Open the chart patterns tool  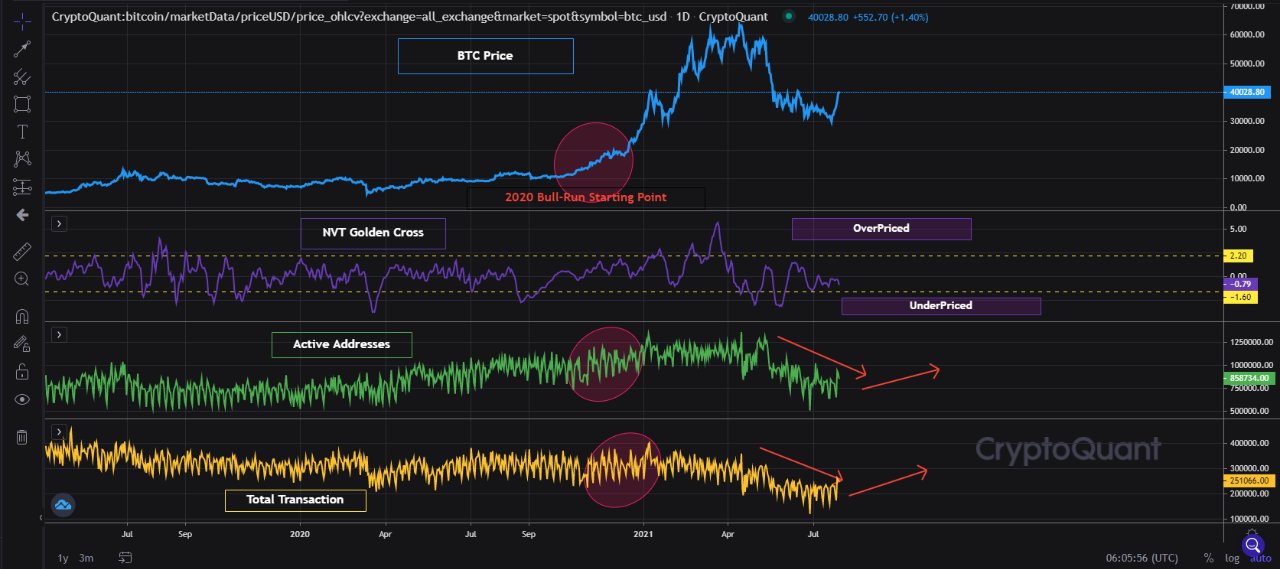point(22,158)
